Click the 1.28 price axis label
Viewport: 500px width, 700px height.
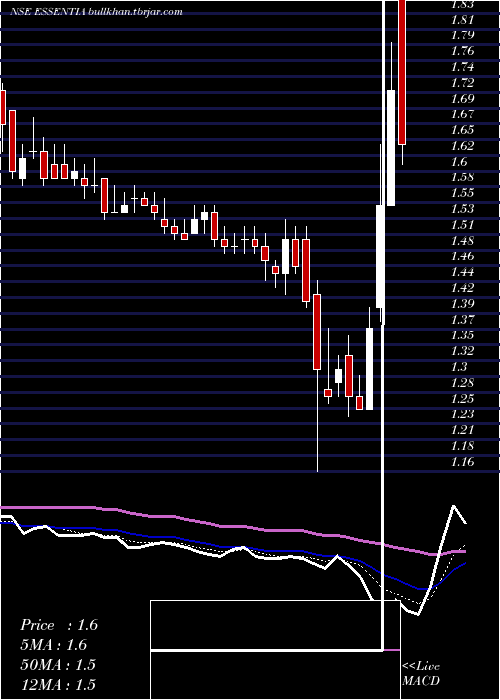[x=462, y=383]
